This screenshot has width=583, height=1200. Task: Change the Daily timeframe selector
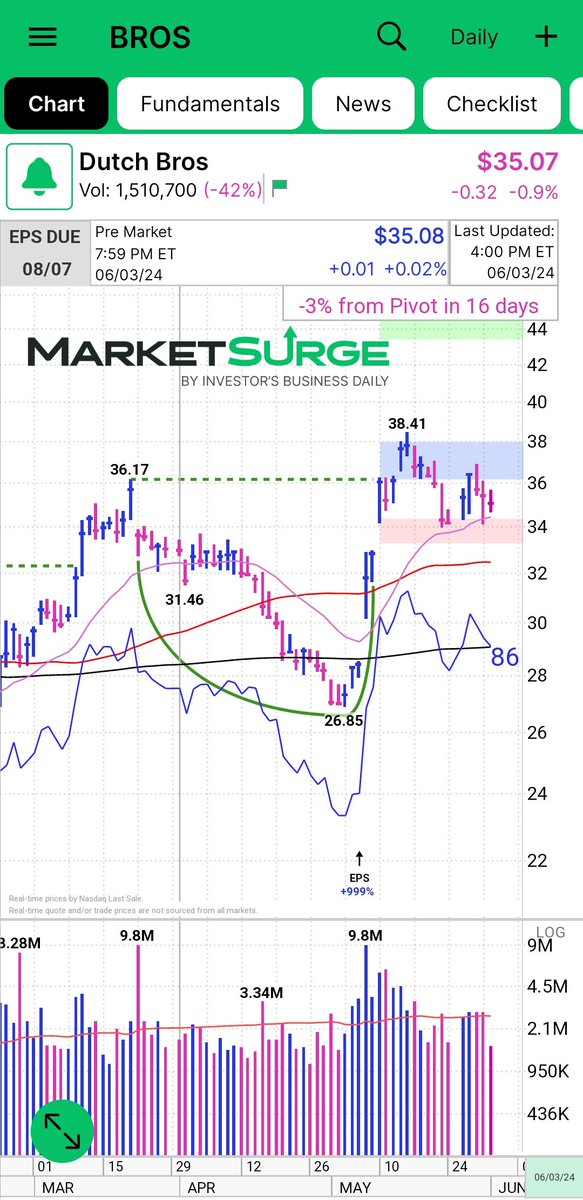coord(474,37)
